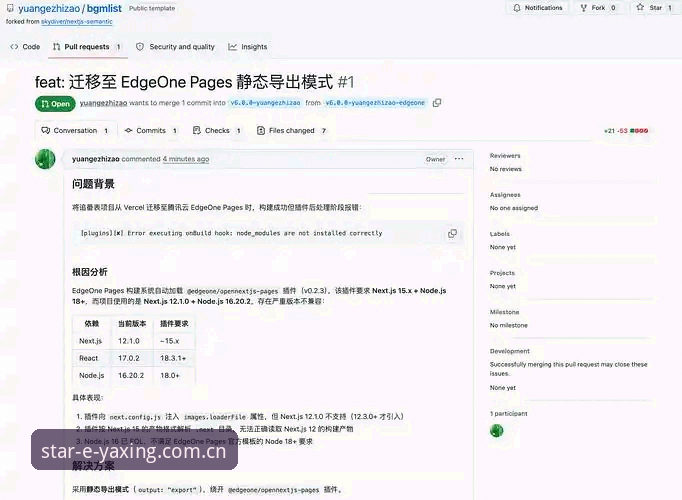The width and height of the screenshot is (682, 500).
Task: Click table cell '18.3.1+'
Action: (173, 358)
